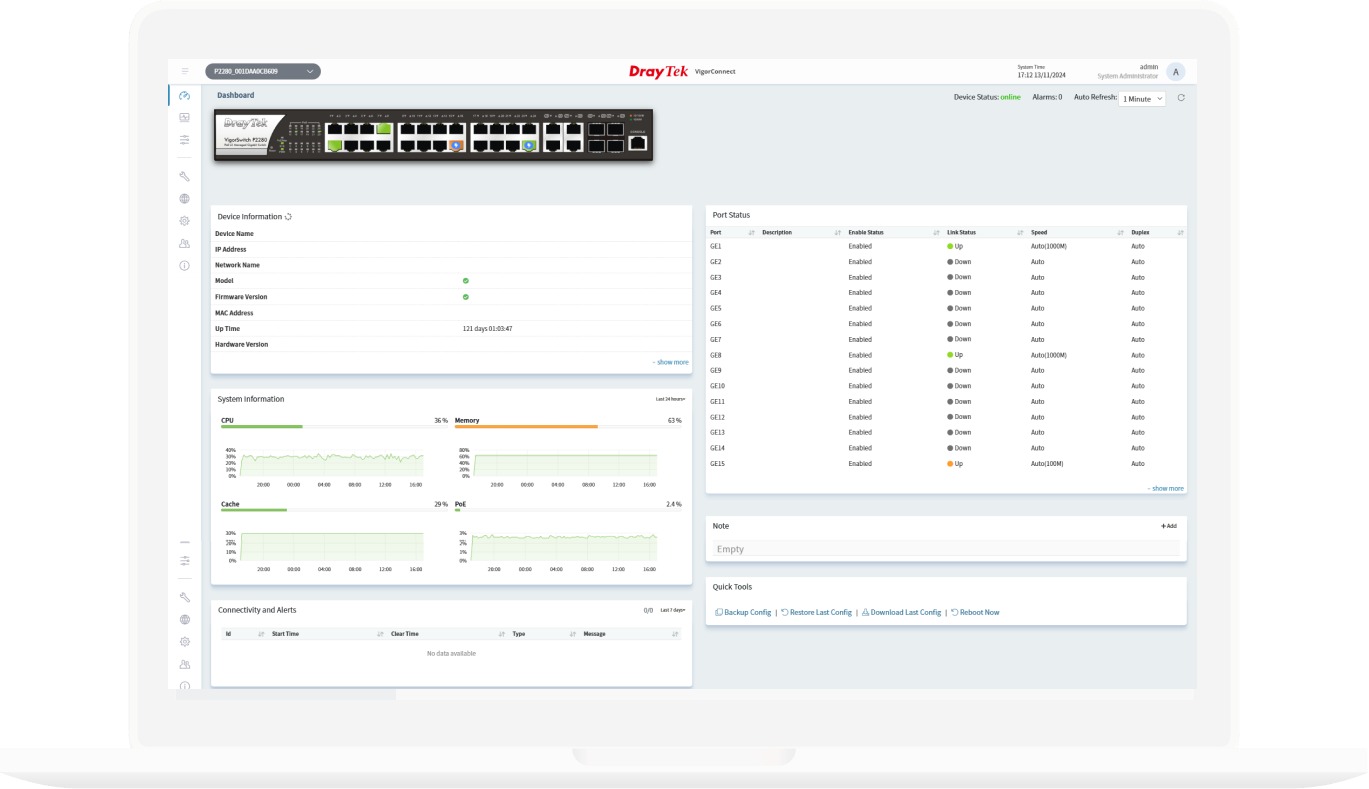Sort Port Status by Description sort arrows

(837, 232)
